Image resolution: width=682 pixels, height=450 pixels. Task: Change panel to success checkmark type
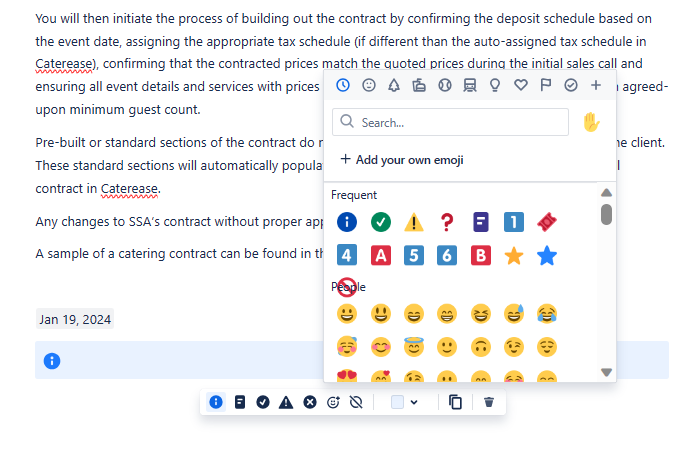pyautogui.click(x=263, y=402)
